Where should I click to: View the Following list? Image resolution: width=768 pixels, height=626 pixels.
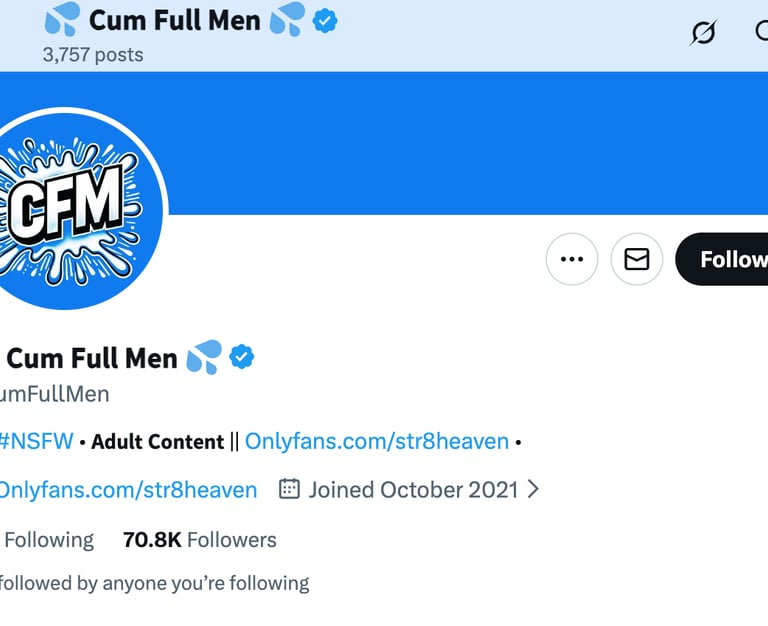point(48,540)
